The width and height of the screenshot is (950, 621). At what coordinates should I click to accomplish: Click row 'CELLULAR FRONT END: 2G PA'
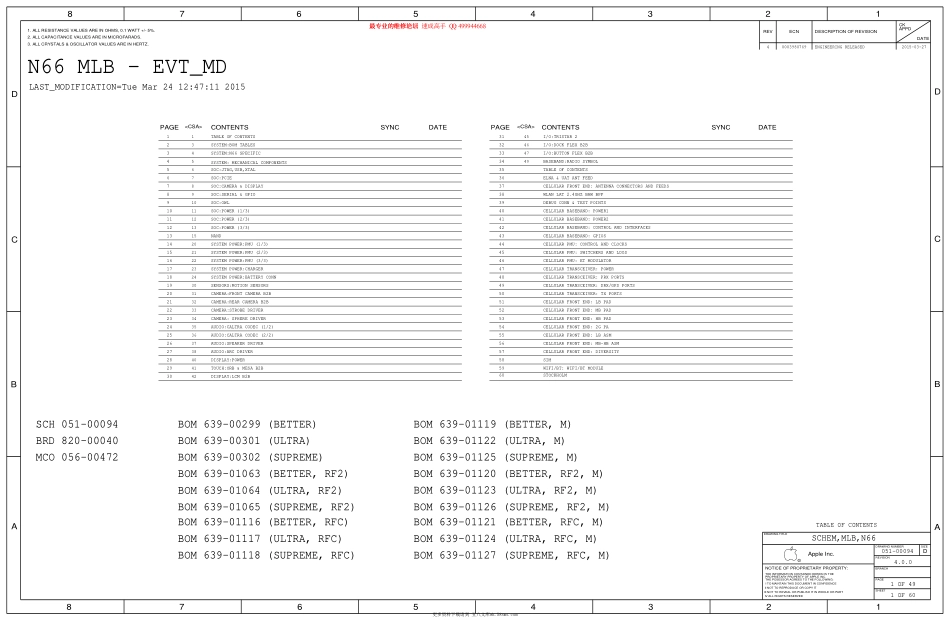click(x=641, y=327)
